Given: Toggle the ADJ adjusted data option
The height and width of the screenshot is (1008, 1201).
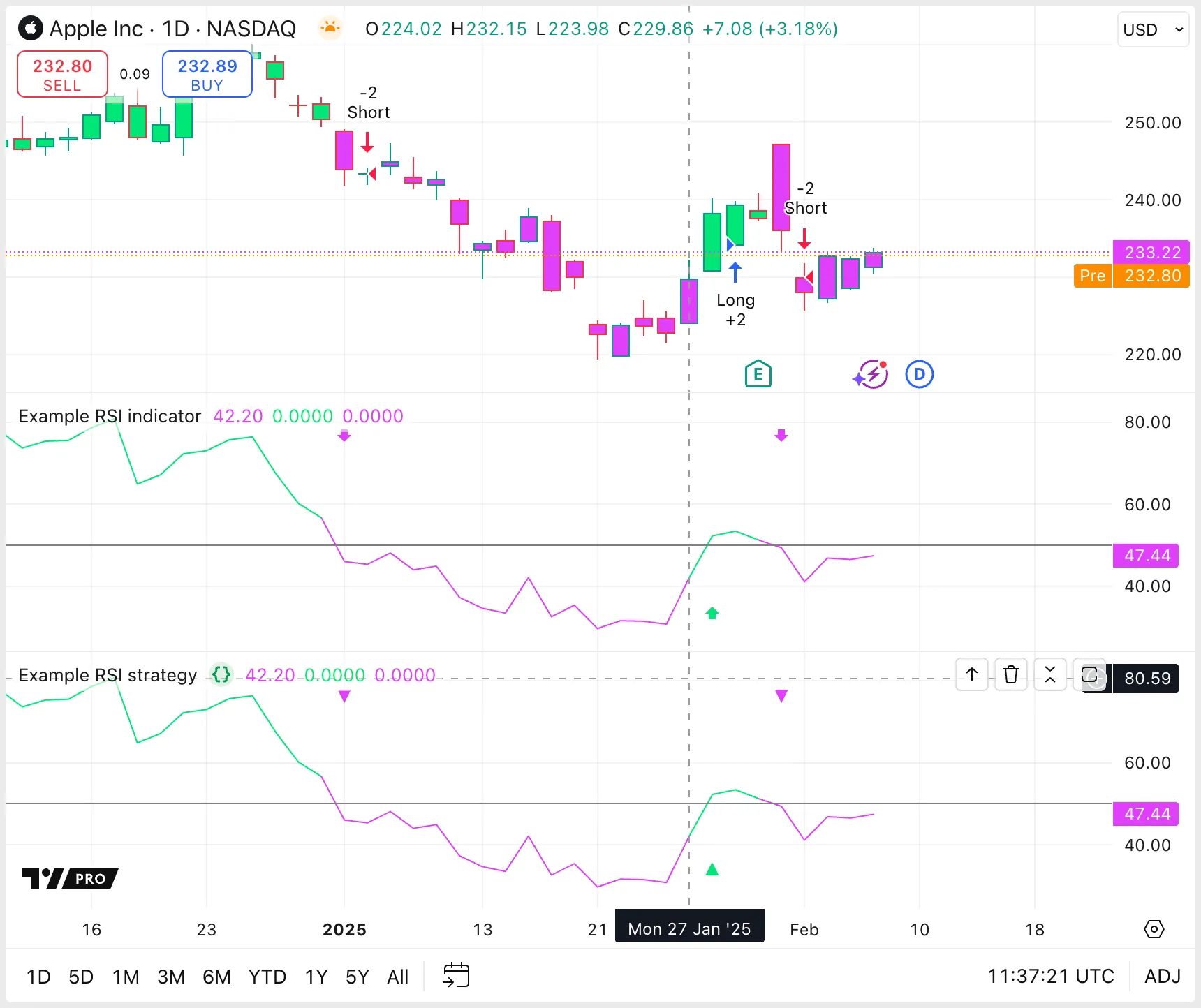Looking at the screenshot, I should coord(1163,976).
